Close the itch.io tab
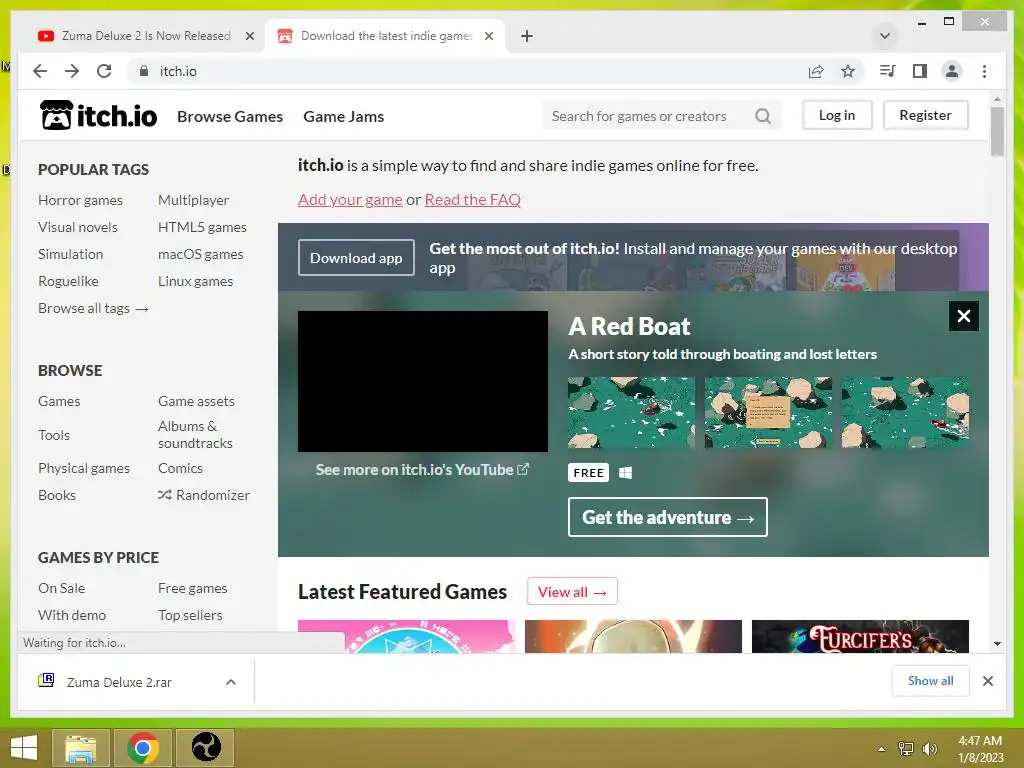 click(x=488, y=36)
